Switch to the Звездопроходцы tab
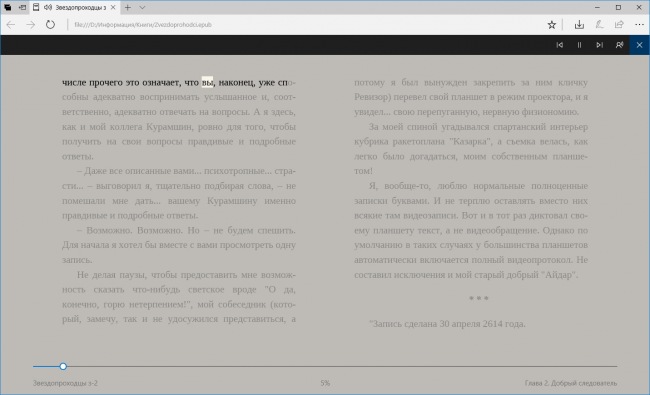650x395 pixels. 75,7
